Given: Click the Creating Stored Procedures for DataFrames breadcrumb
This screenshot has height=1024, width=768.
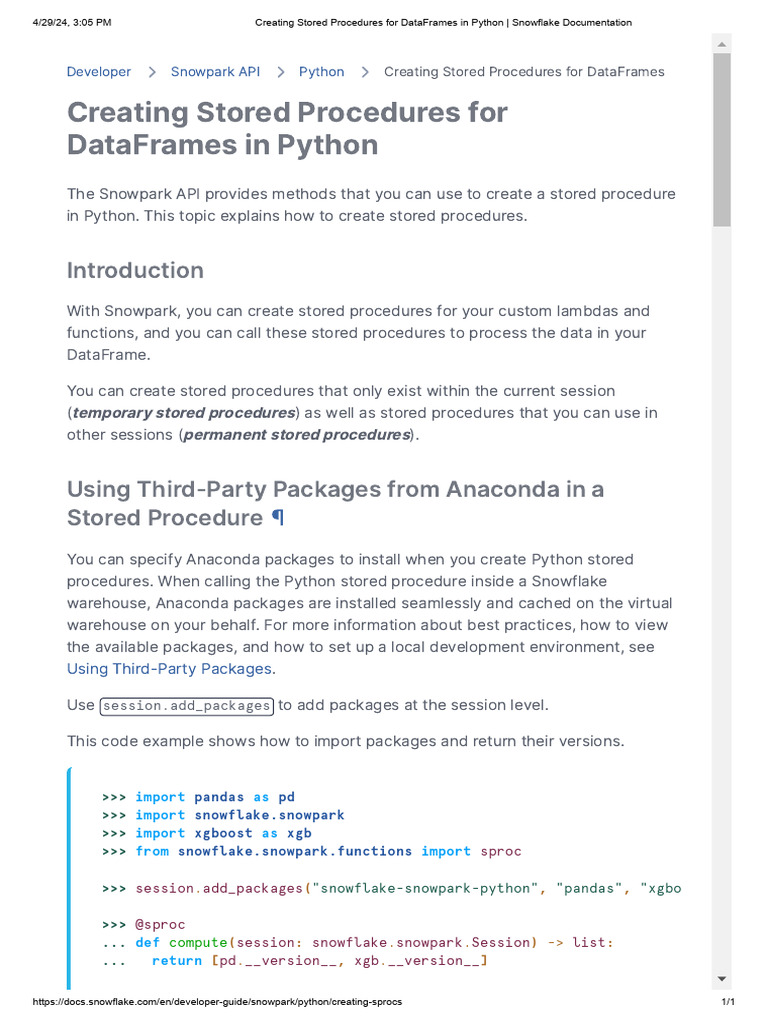Looking at the screenshot, I should [524, 72].
